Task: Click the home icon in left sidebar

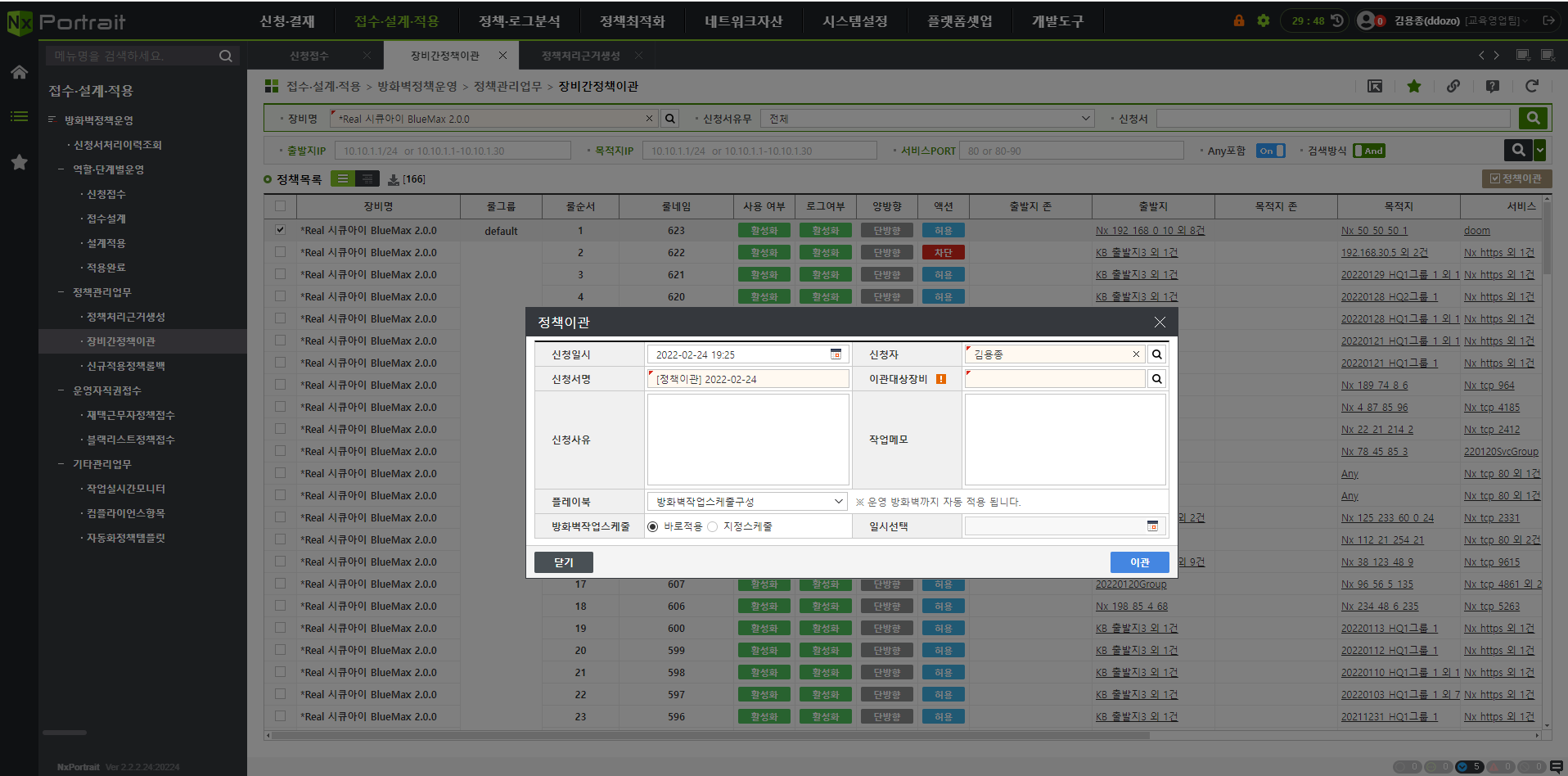Action: click(19, 72)
